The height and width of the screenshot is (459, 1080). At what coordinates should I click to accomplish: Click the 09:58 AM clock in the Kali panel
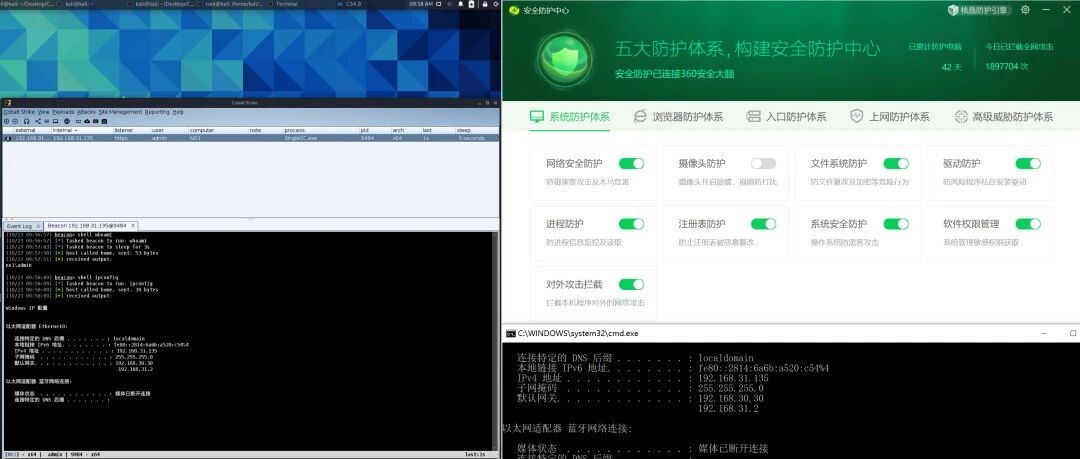(421, 4)
